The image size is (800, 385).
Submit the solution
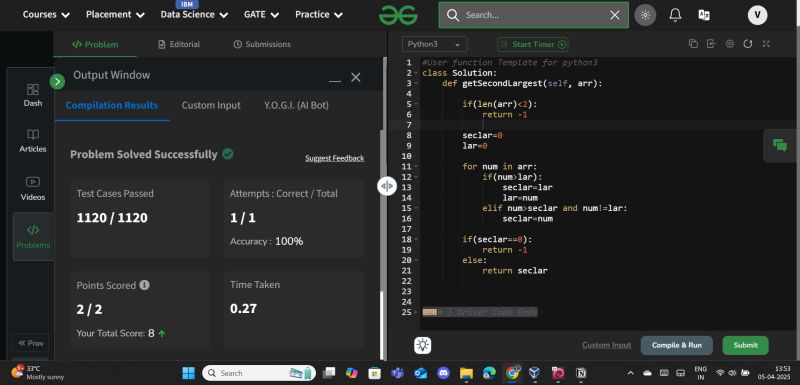click(x=745, y=345)
